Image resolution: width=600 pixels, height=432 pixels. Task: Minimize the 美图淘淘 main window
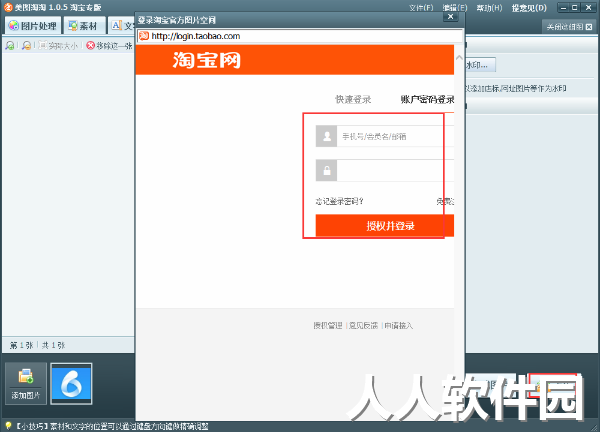563,7
